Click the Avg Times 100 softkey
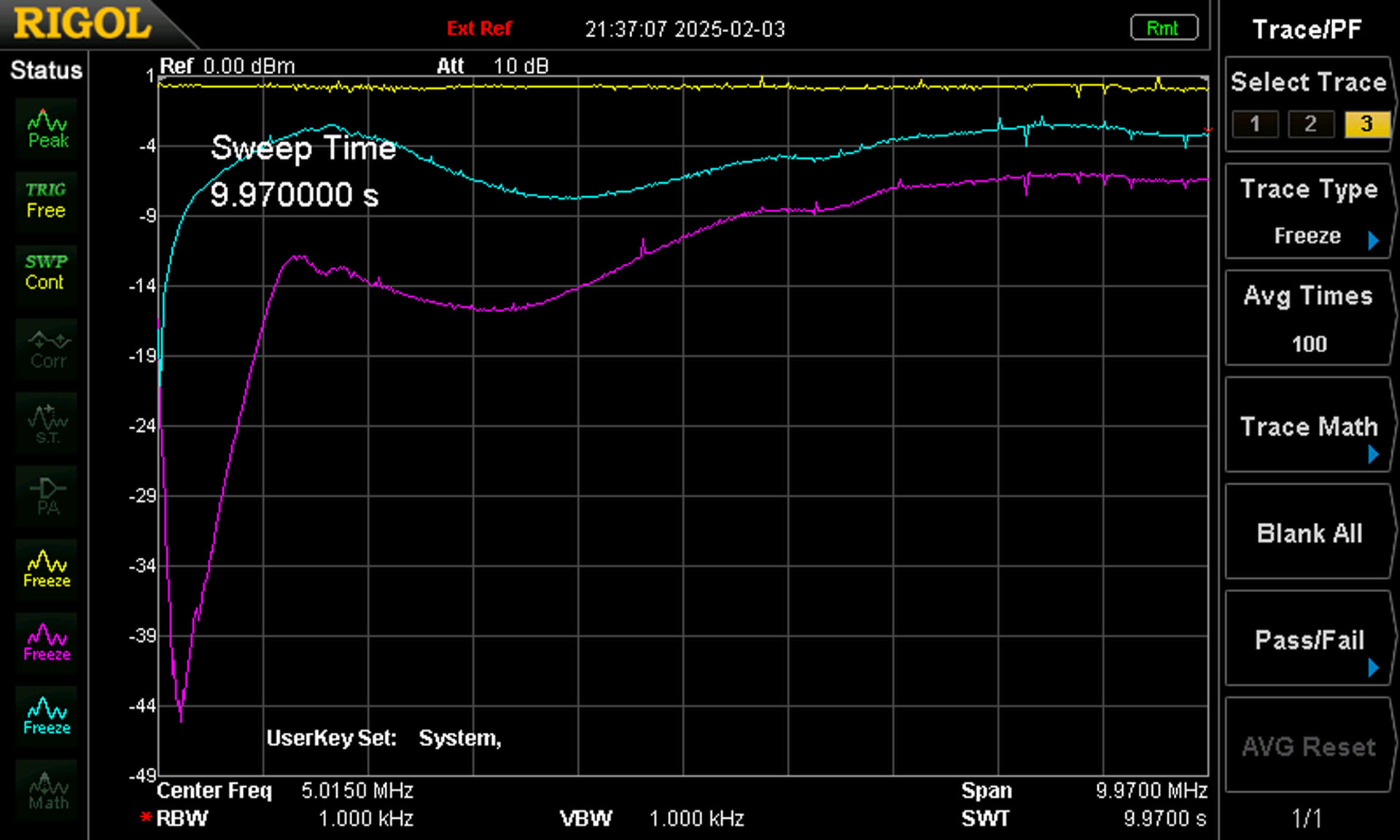Screen dimensions: 1400x840 (x=1310, y=318)
